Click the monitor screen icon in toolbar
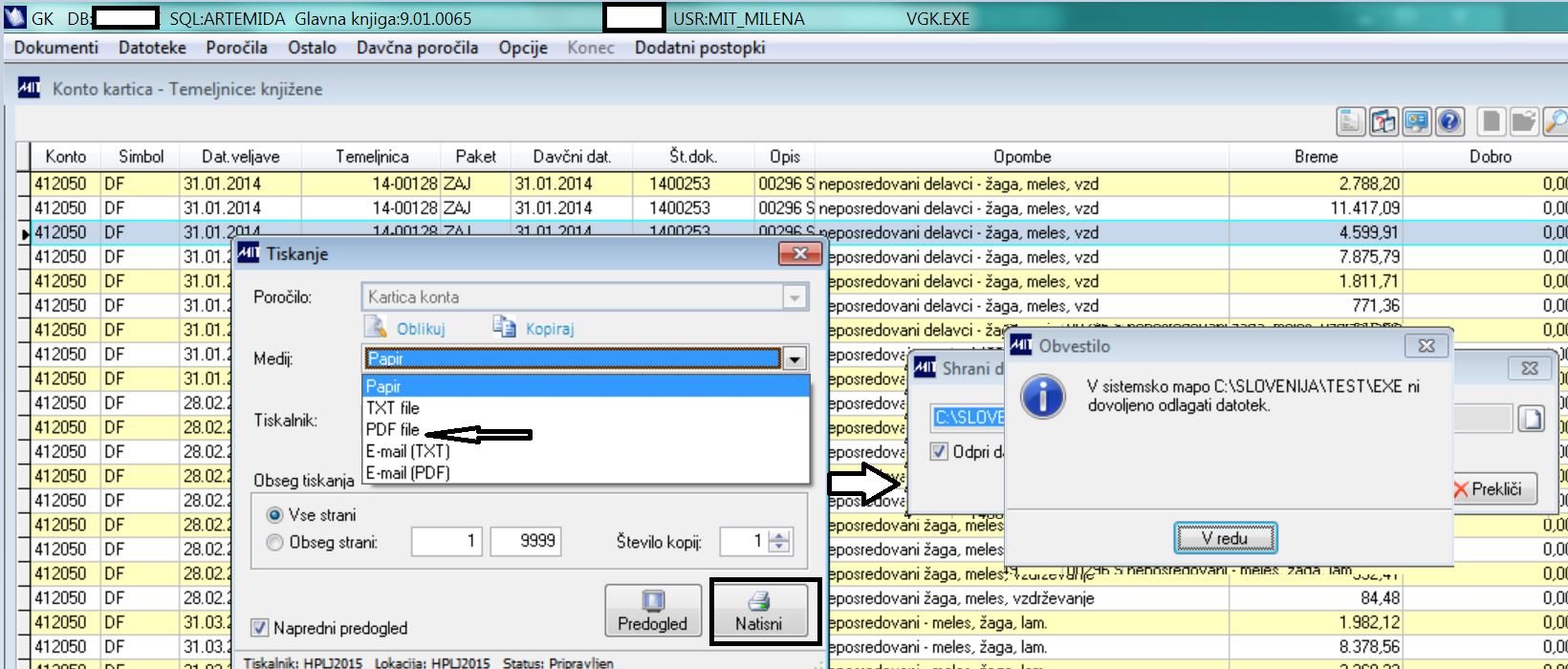 point(1417,121)
